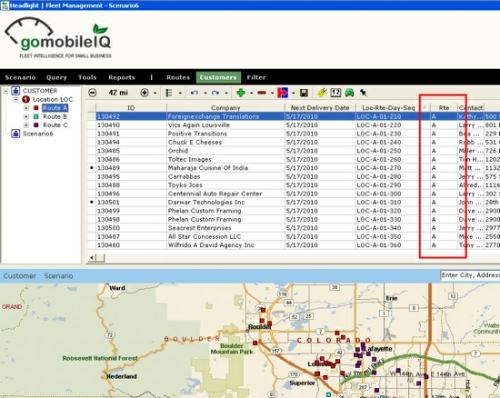Click Route B teal color swatch
The image size is (500, 398).
(x=36, y=116)
